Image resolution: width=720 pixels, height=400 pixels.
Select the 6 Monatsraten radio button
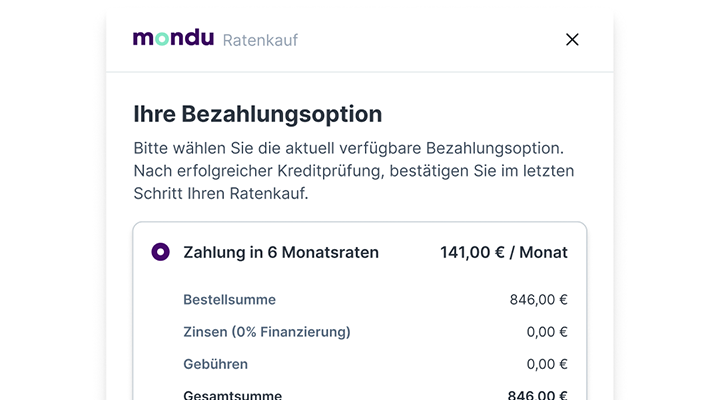161,252
